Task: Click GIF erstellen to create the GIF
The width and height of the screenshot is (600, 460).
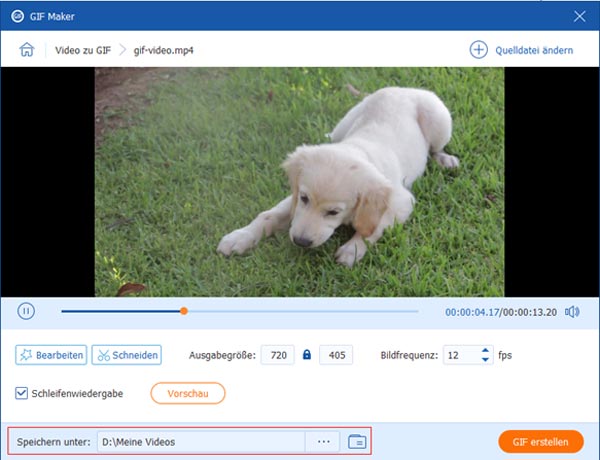Action: (541, 442)
